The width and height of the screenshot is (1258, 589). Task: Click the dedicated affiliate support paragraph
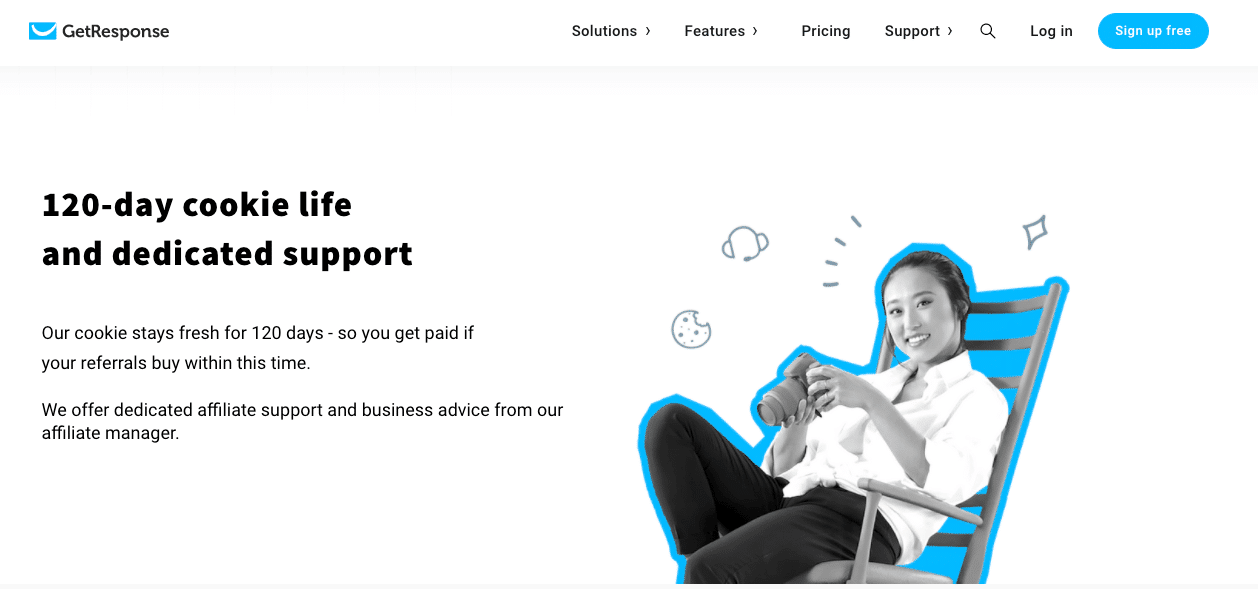coord(302,422)
